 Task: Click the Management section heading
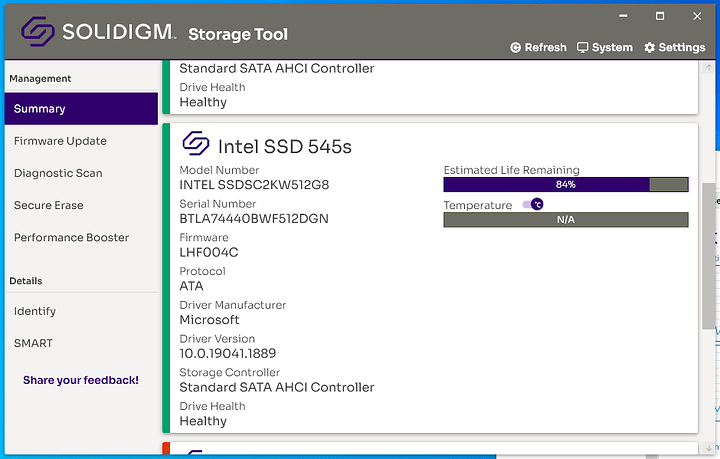40,78
